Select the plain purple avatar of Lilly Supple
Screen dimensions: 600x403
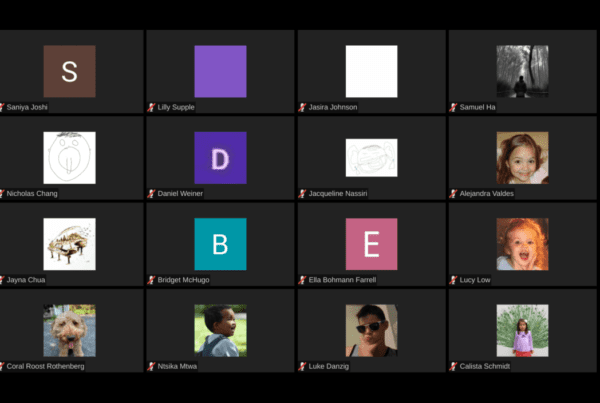220,71
